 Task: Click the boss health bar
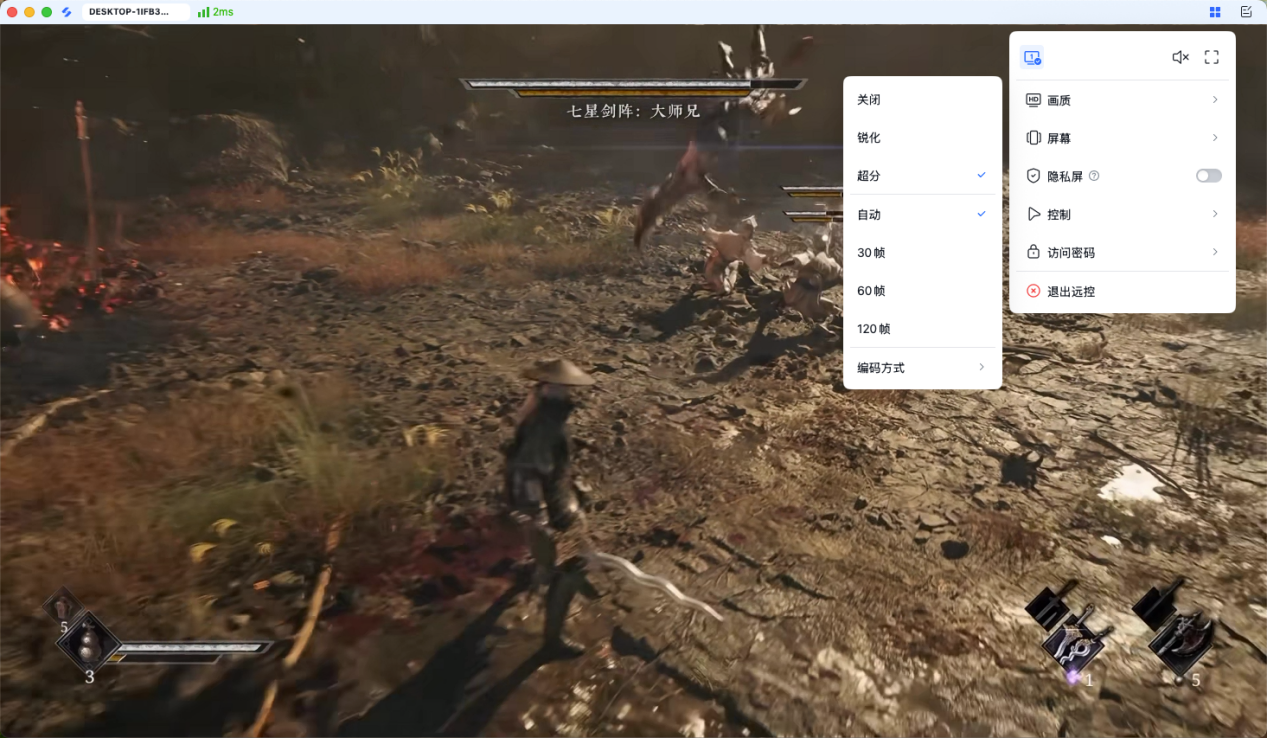click(634, 86)
